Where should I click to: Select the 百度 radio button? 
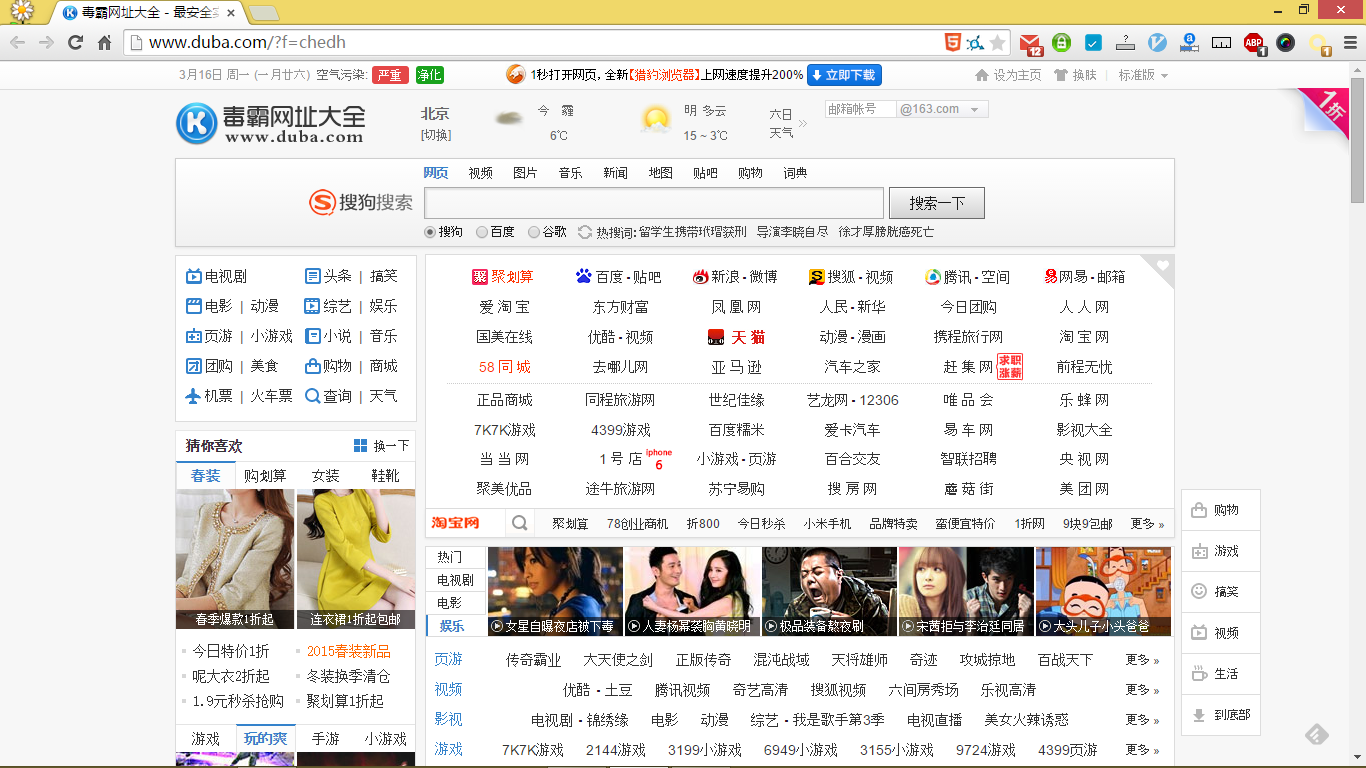pos(482,232)
